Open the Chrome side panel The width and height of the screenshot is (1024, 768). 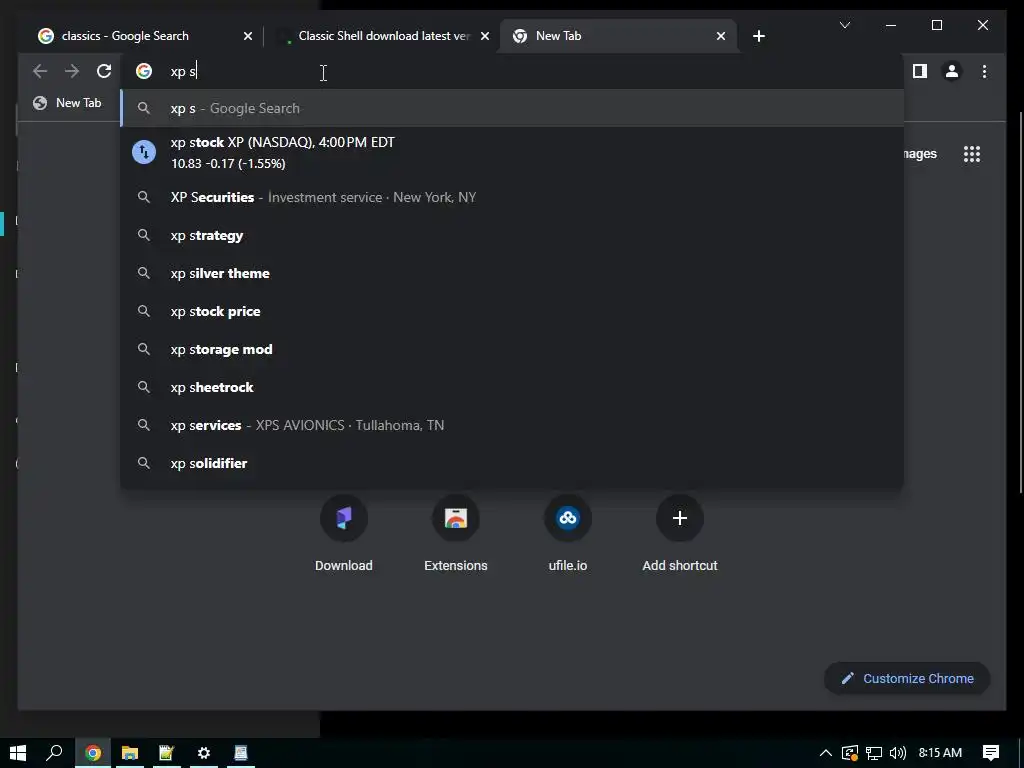pyautogui.click(x=920, y=71)
